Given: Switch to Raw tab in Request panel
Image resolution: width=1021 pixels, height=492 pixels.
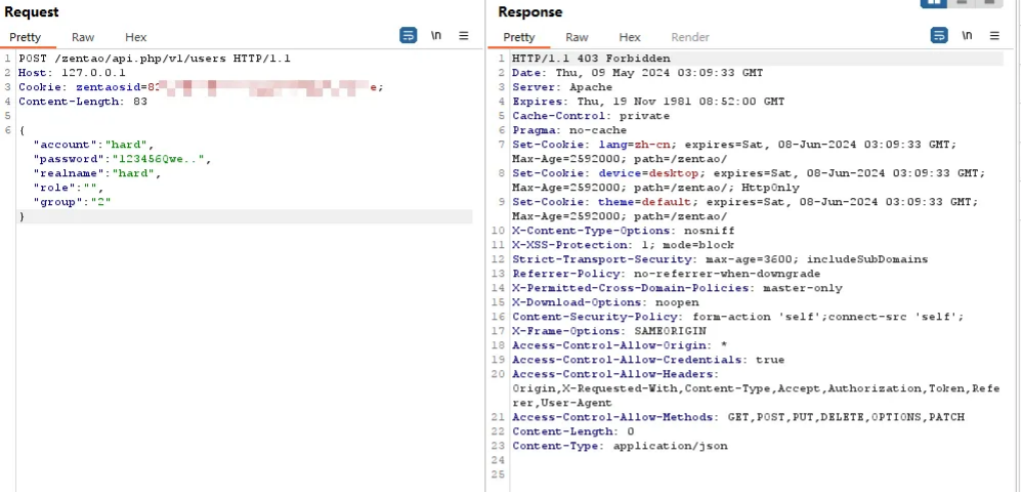Looking at the screenshot, I should (x=83, y=37).
